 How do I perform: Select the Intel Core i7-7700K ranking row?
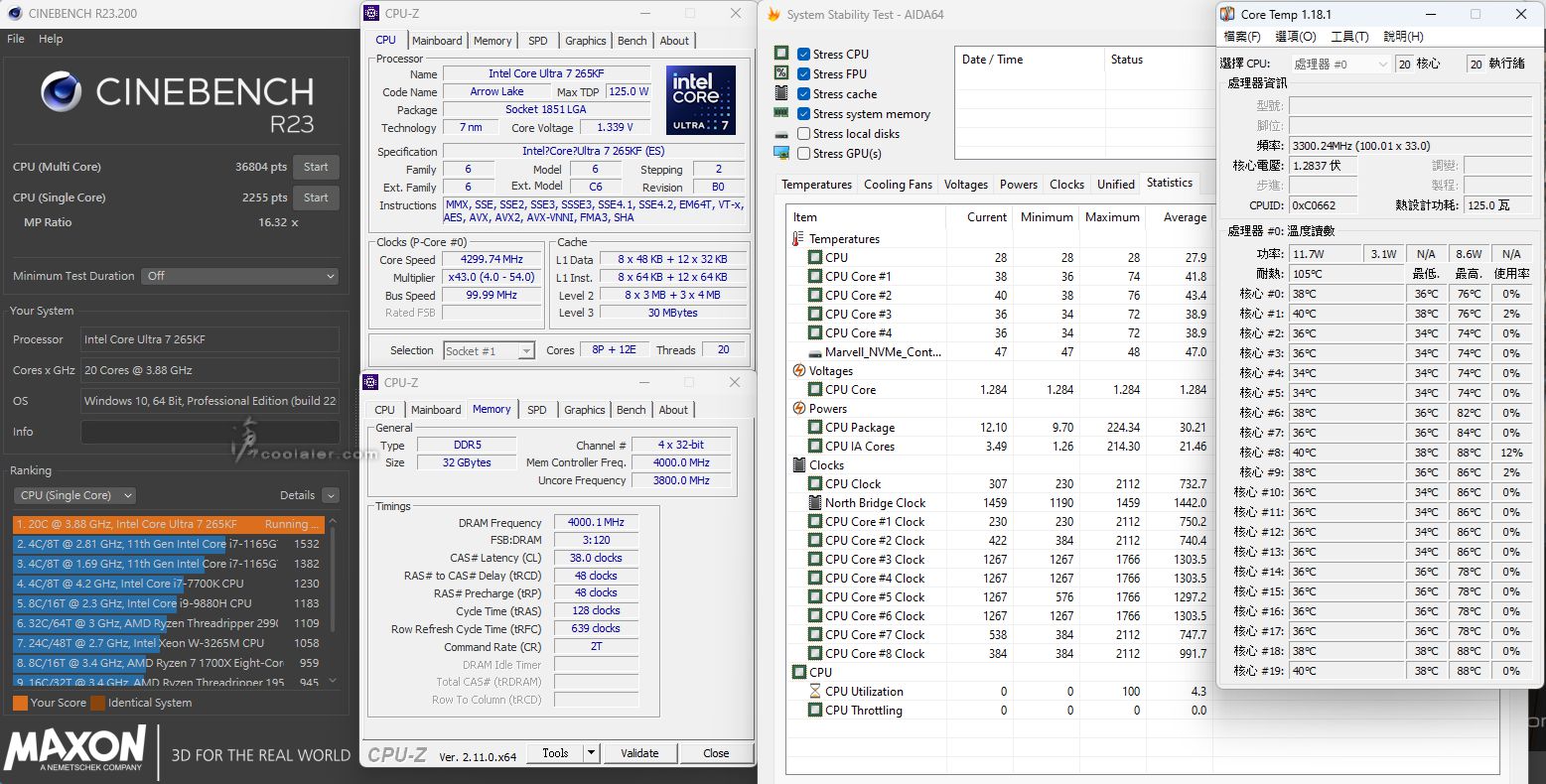coord(169,584)
